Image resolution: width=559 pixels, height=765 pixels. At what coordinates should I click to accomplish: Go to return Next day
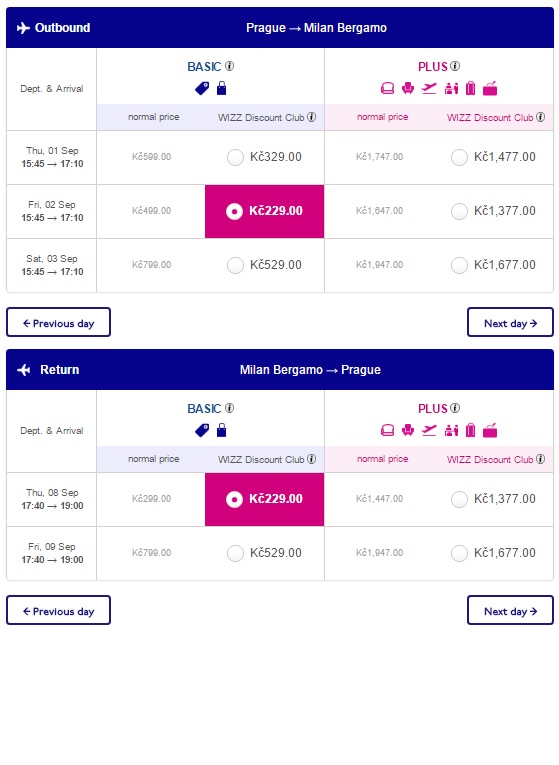(510, 610)
